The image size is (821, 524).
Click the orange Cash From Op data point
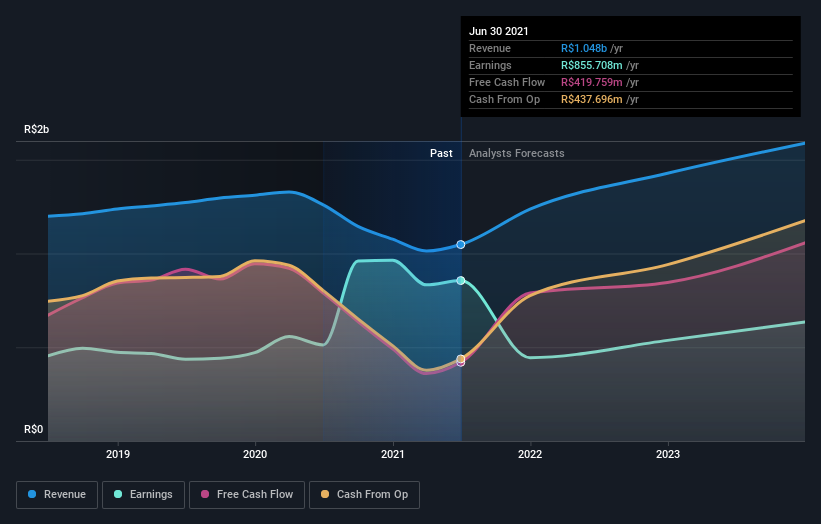coord(461,359)
